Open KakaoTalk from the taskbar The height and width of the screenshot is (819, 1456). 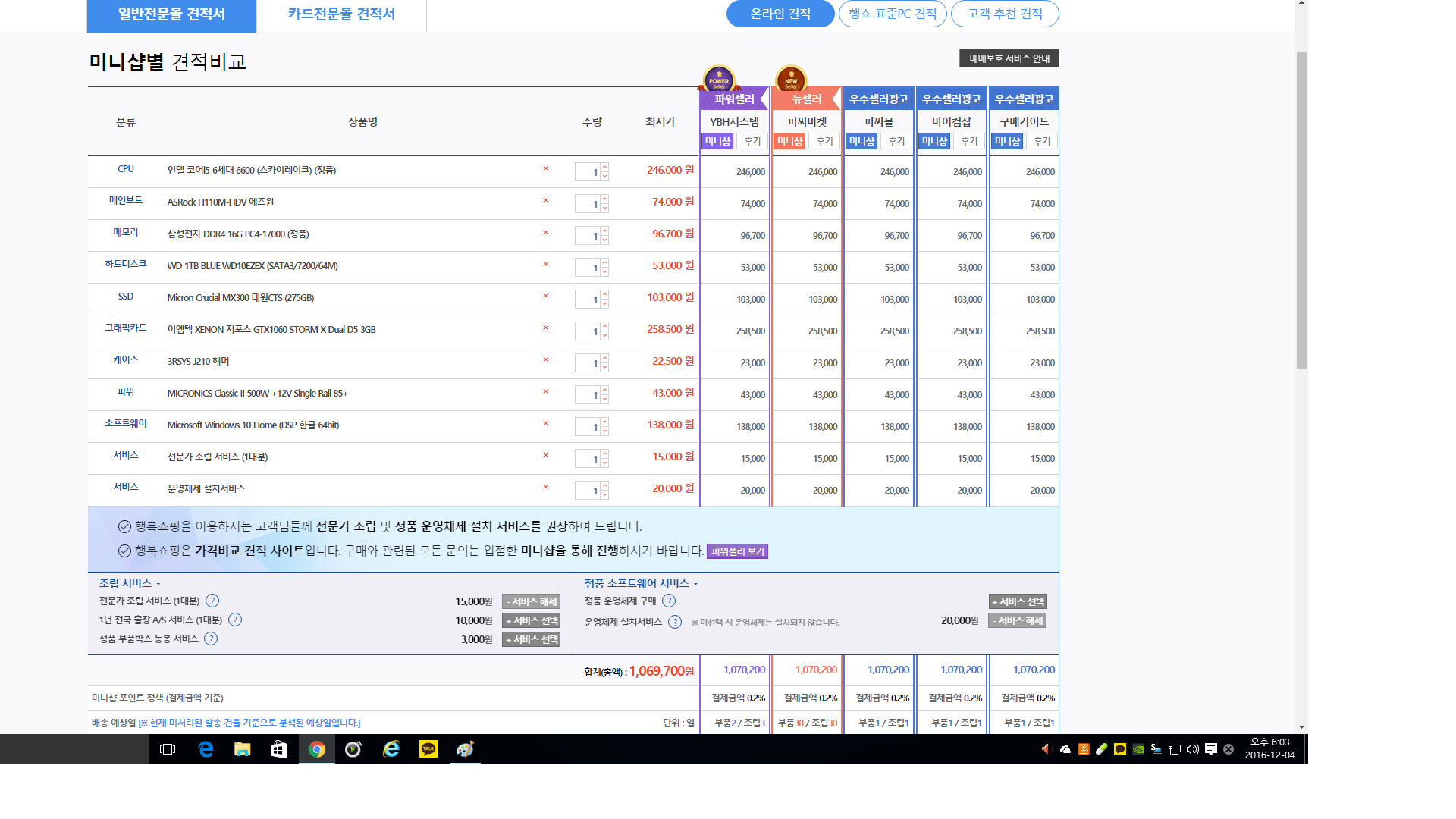(x=428, y=749)
